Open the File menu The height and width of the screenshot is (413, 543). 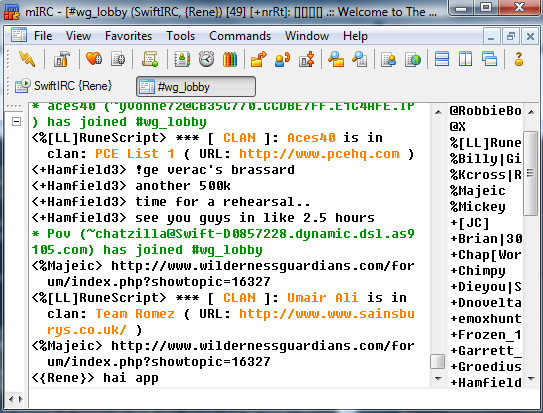[x=43, y=36]
